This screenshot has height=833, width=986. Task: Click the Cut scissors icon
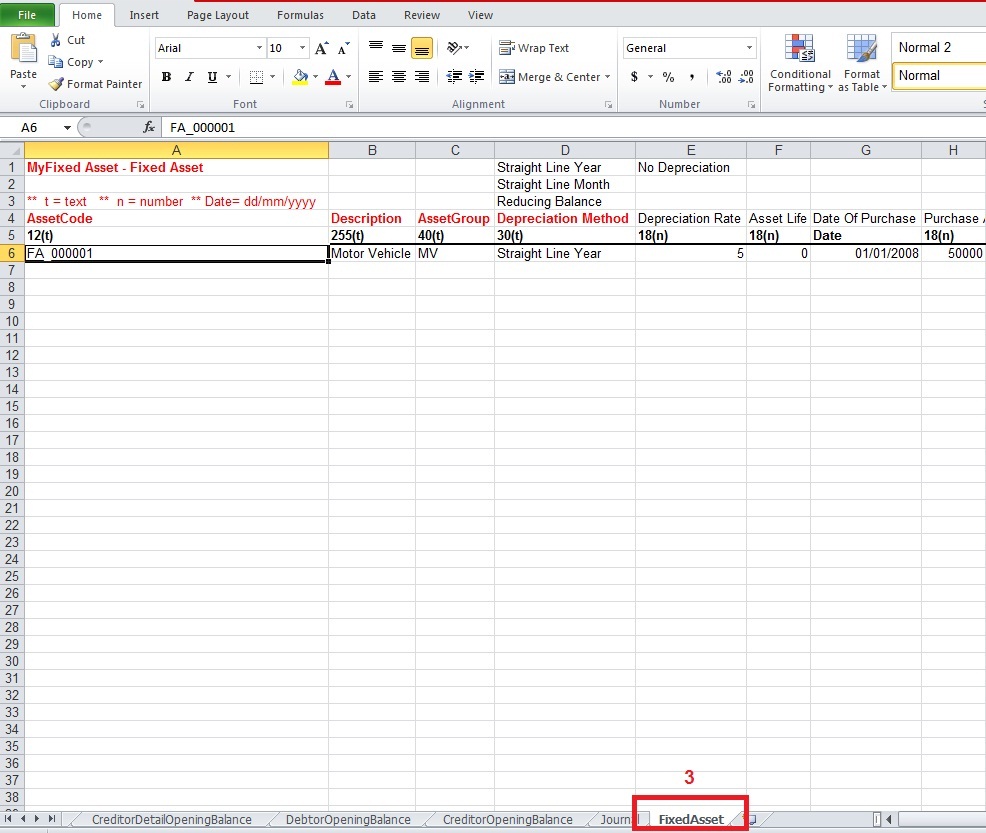pyautogui.click(x=56, y=40)
